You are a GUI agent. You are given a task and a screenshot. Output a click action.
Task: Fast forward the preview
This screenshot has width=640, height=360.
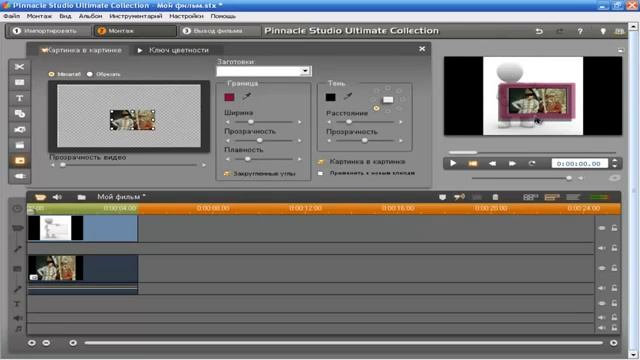512,163
